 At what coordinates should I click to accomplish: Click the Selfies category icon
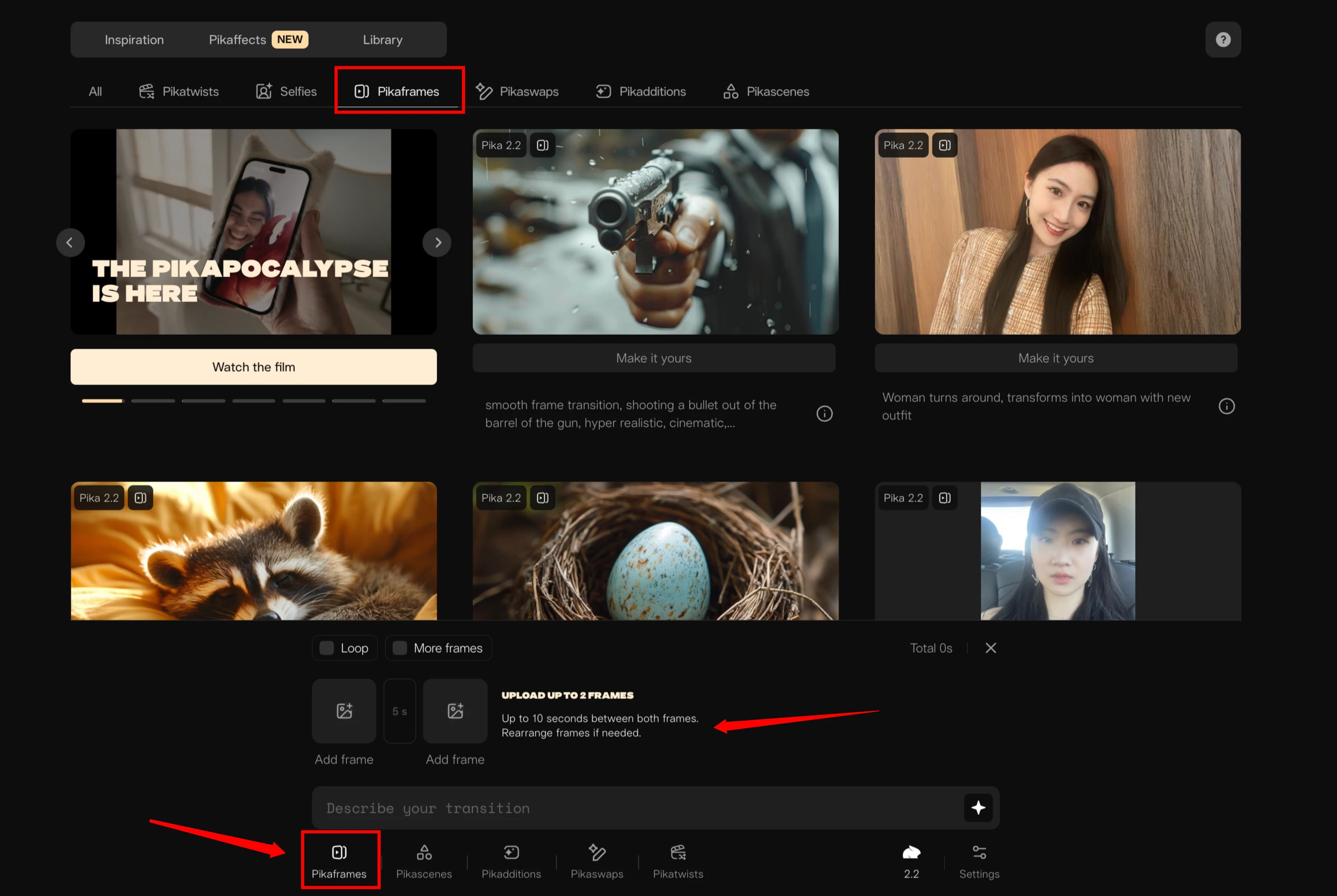(263, 92)
